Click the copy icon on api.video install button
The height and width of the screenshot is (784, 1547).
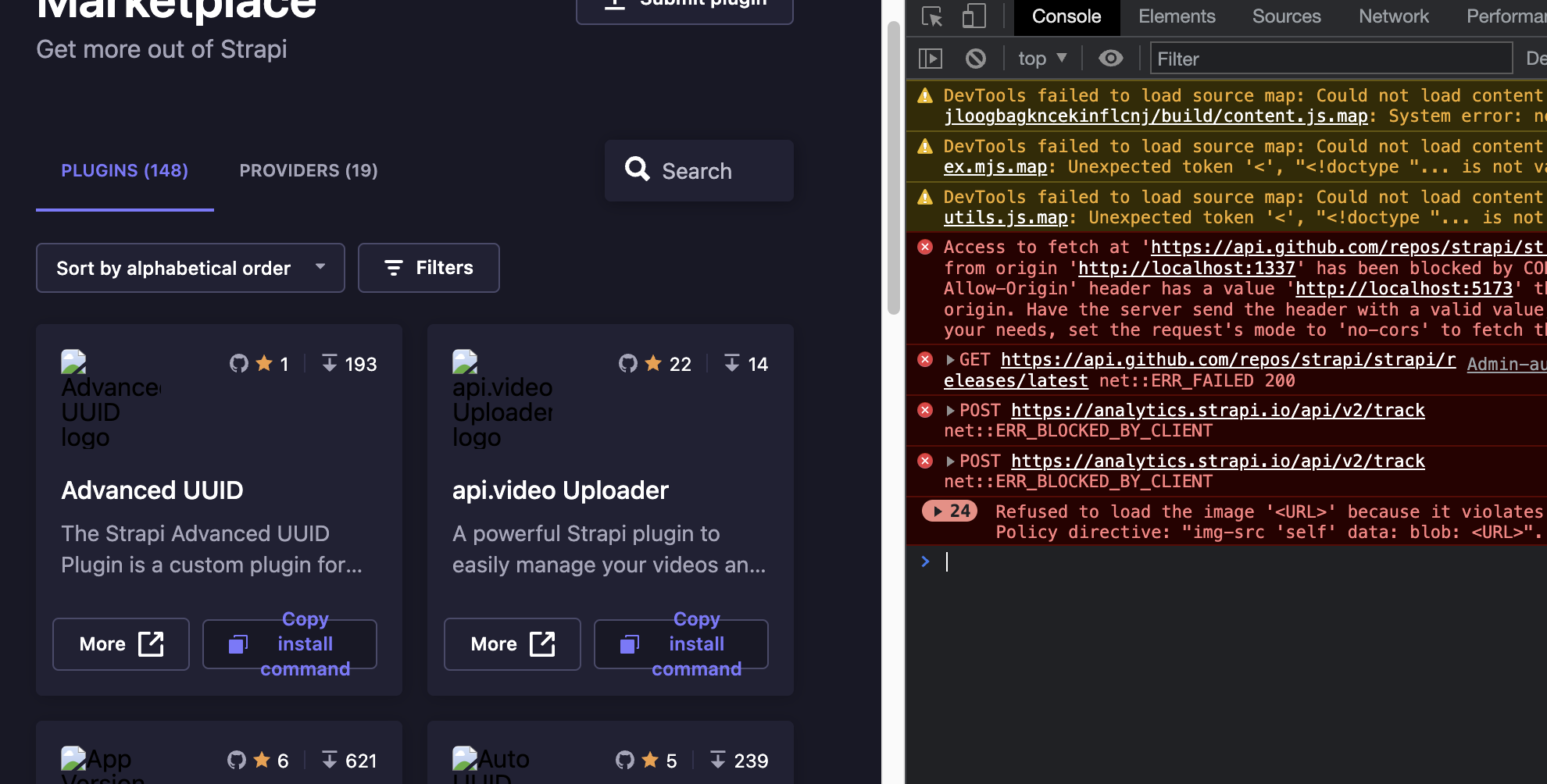[x=630, y=644]
